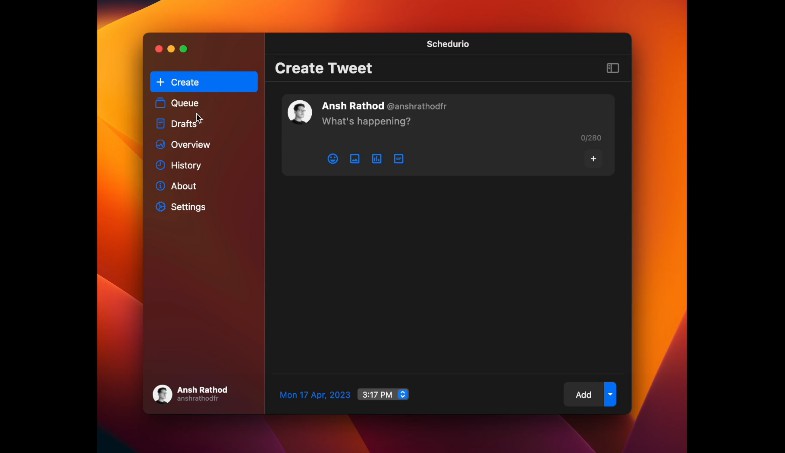This screenshot has height=453, width=785.
Task: Expand the dropdown arrow next to Add
Action: click(x=610, y=394)
